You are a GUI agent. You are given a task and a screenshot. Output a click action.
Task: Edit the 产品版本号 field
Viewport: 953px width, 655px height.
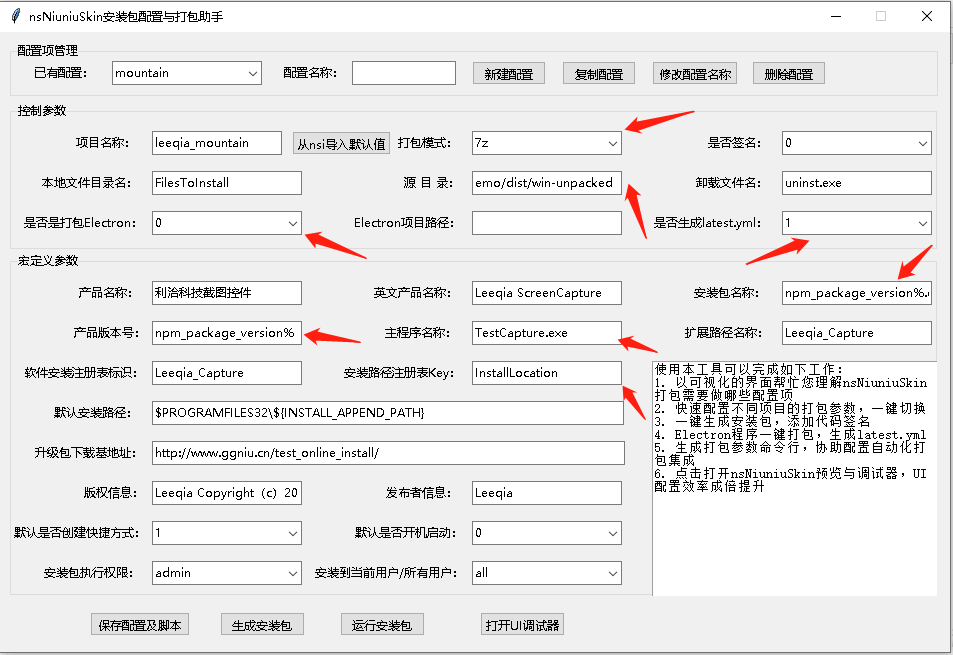(227, 333)
